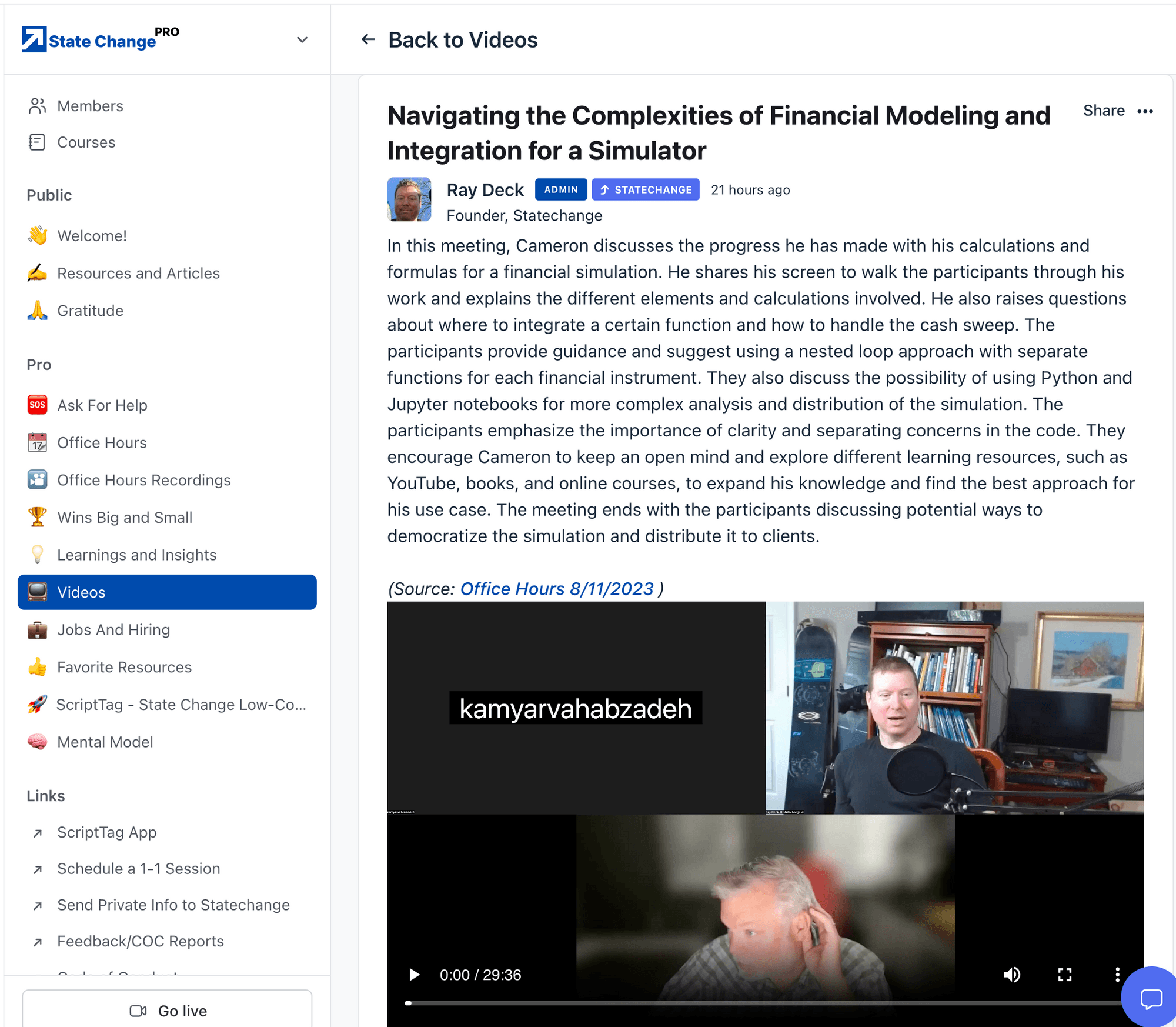Mute the video volume speaker icon
The height and width of the screenshot is (1027, 1176).
tap(1011, 975)
